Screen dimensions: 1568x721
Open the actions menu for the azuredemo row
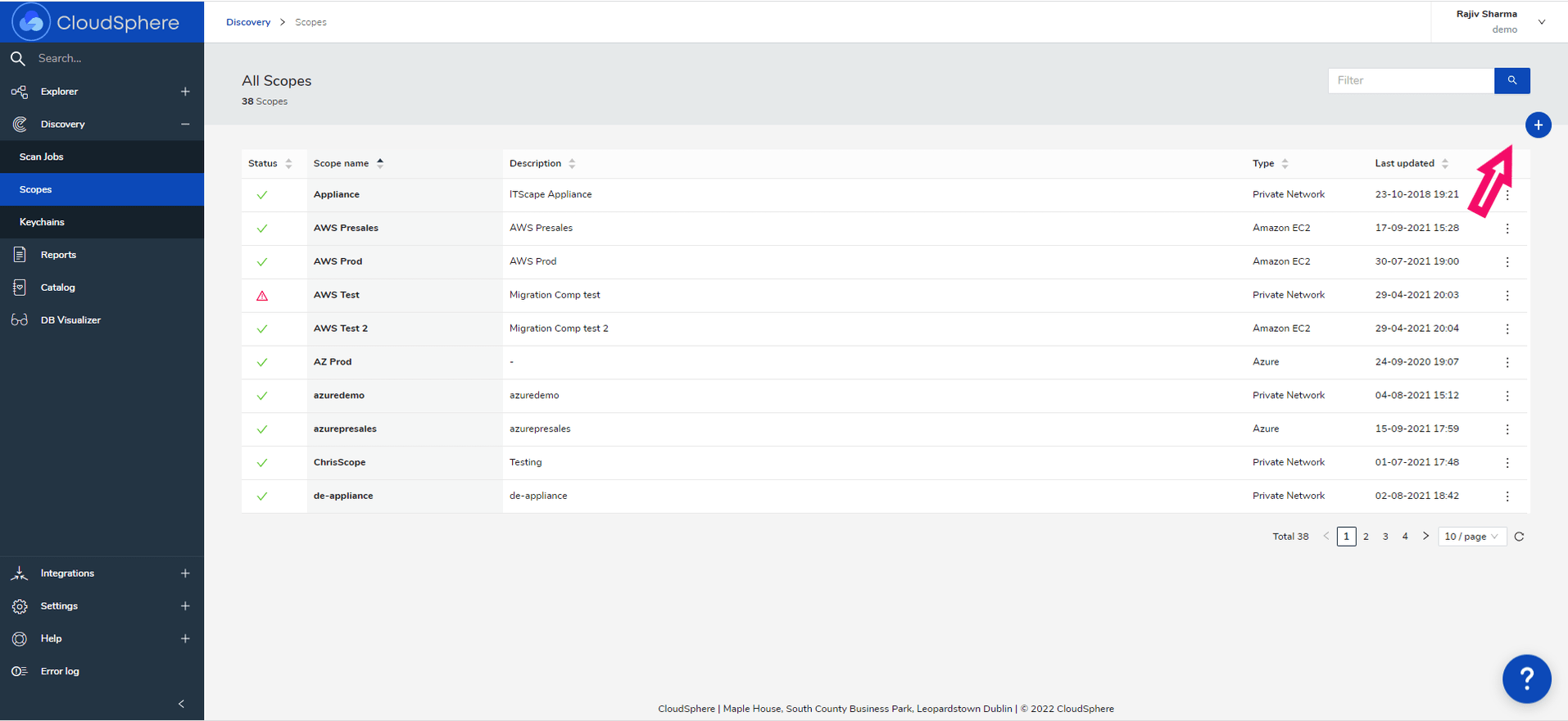click(x=1507, y=397)
